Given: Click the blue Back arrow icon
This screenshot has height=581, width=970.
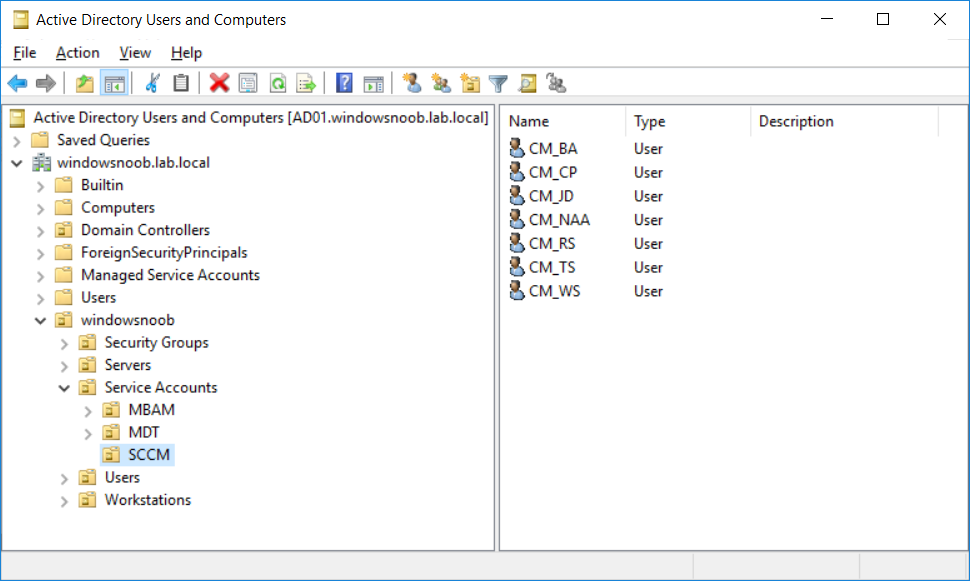Looking at the screenshot, I should (17, 83).
